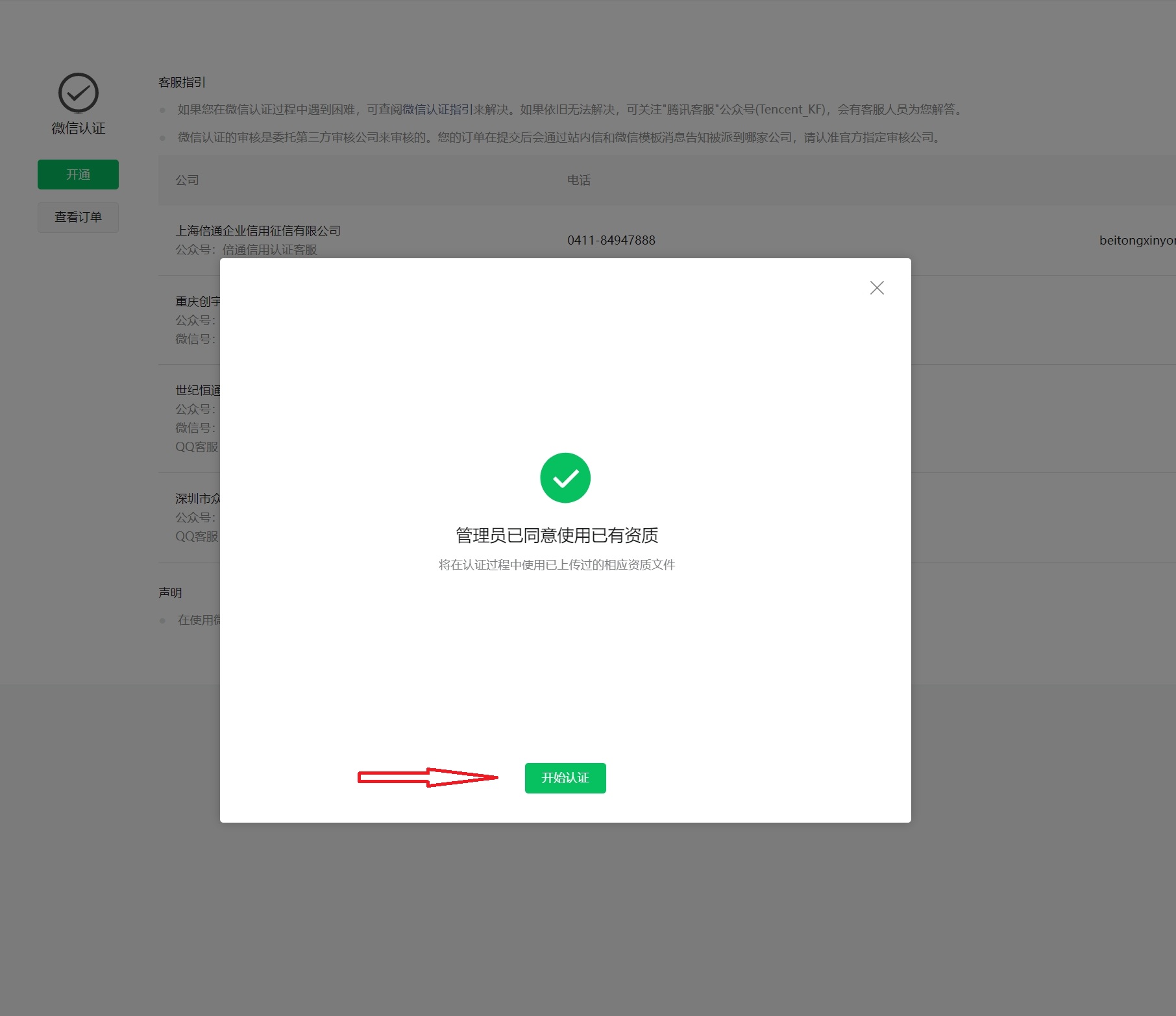Image resolution: width=1176 pixels, height=1016 pixels.
Task: Click the 微信认证 checkmark icon
Action: (x=79, y=93)
